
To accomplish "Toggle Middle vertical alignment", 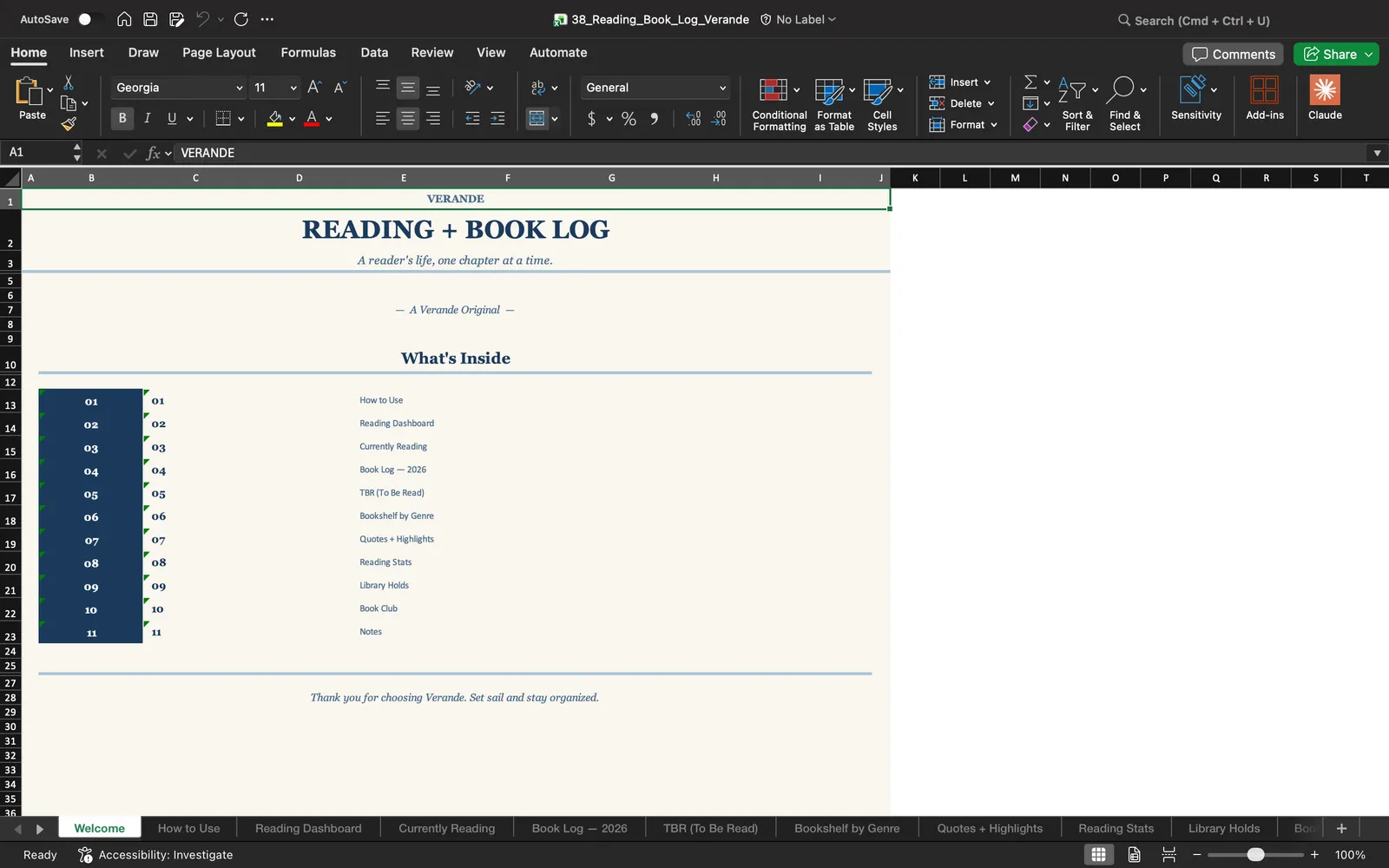I will (407, 87).
